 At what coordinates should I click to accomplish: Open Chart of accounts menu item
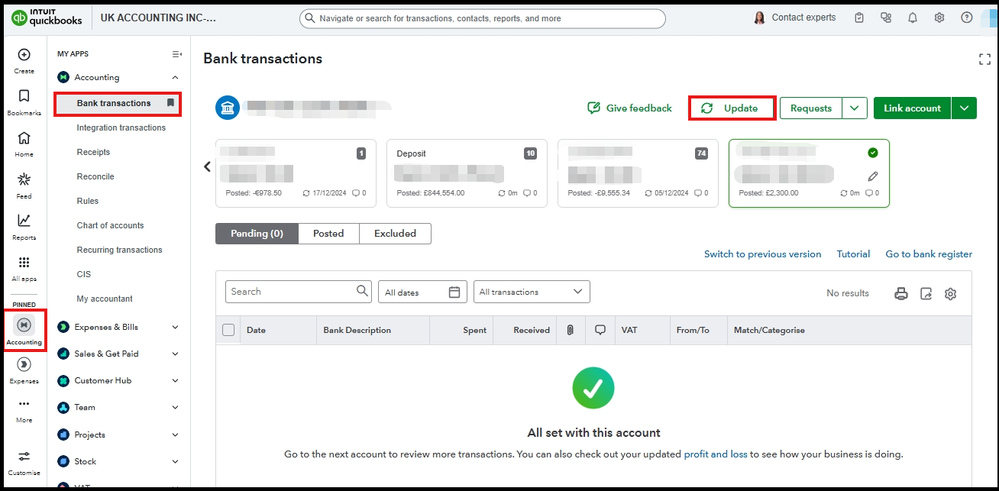[x=110, y=225]
